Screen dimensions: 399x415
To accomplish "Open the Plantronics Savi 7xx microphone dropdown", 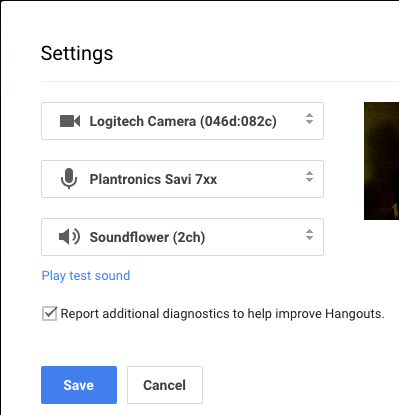I will click(182, 179).
